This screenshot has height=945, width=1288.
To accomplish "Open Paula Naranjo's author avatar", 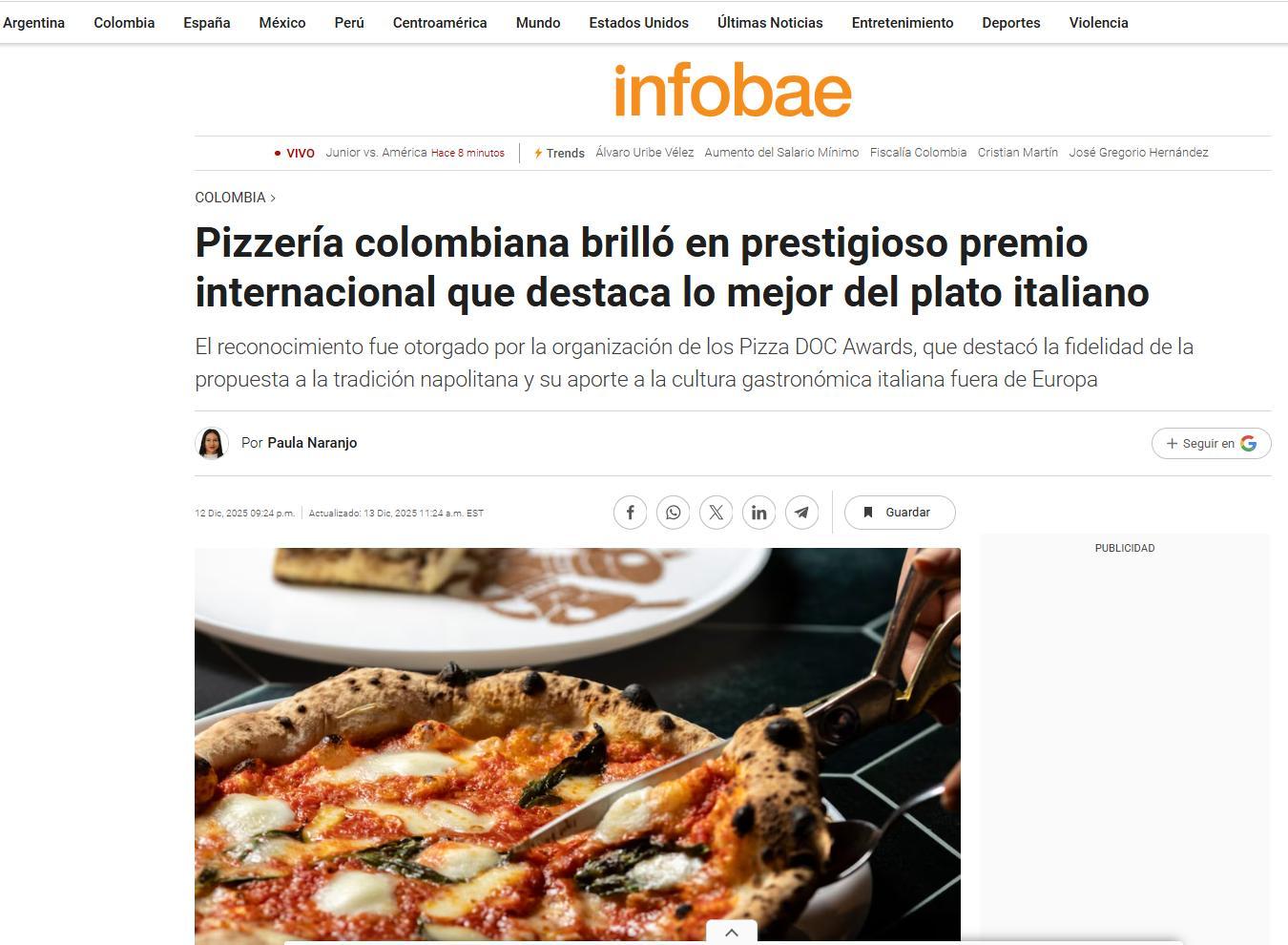I will [212, 443].
